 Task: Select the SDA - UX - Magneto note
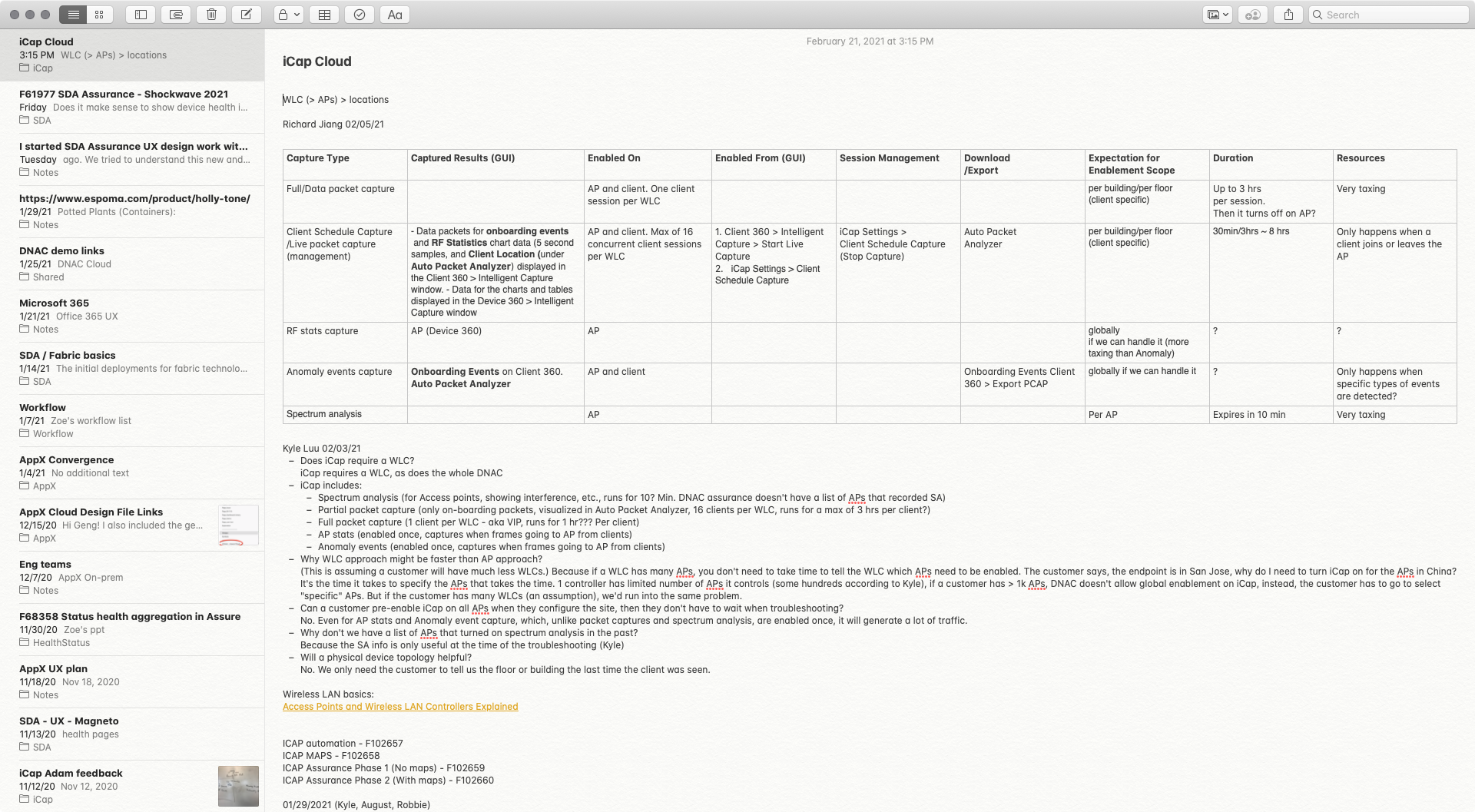click(x=132, y=734)
